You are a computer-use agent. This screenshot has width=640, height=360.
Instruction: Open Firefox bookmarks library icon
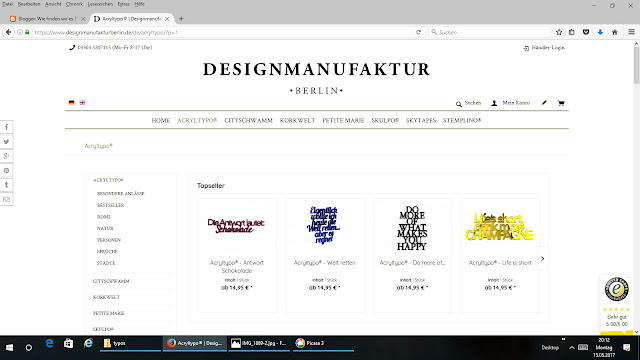pos(572,32)
